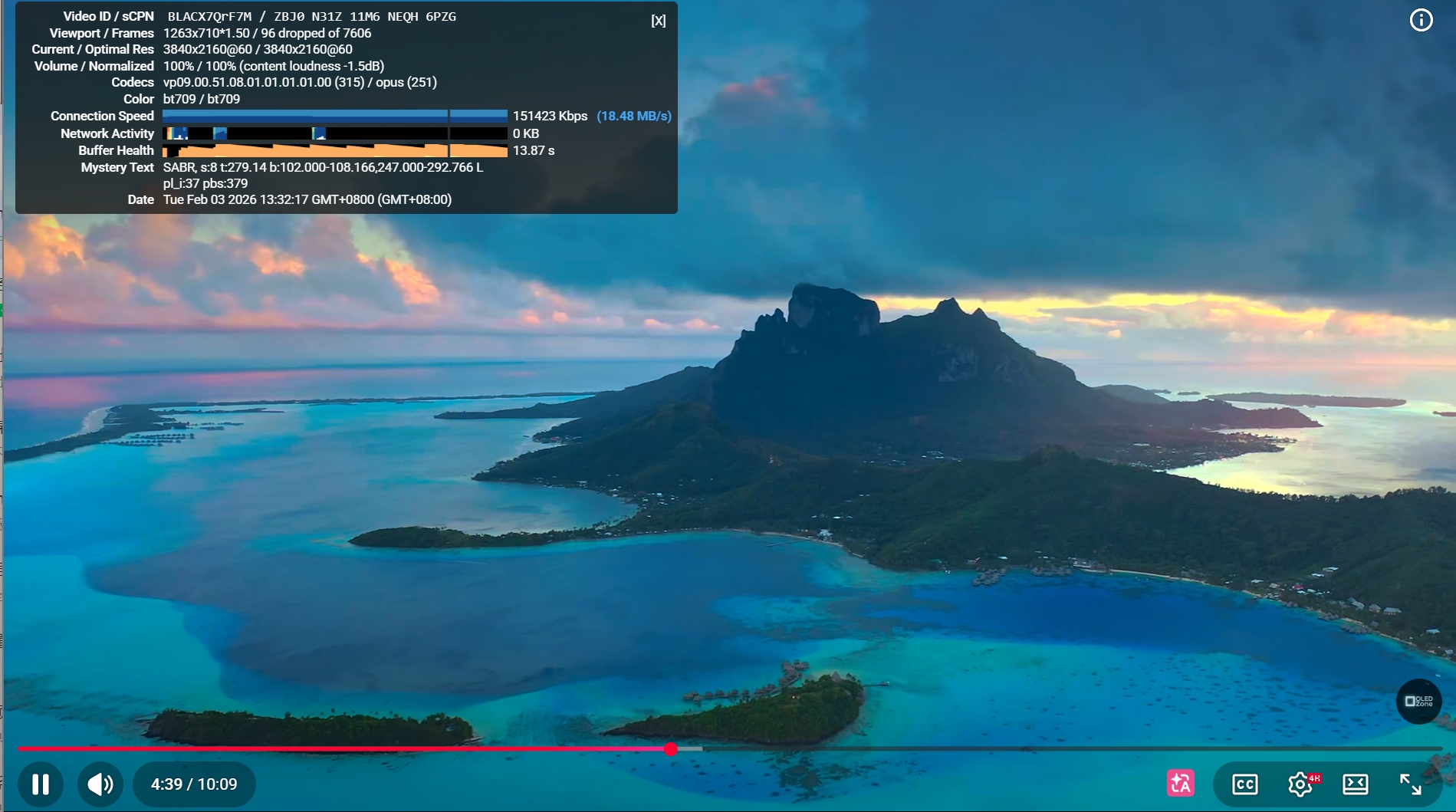The width and height of the screenshot is (1456, 812).
Task: Click the Mystery Text SABR value
Action: pos(323,167)
